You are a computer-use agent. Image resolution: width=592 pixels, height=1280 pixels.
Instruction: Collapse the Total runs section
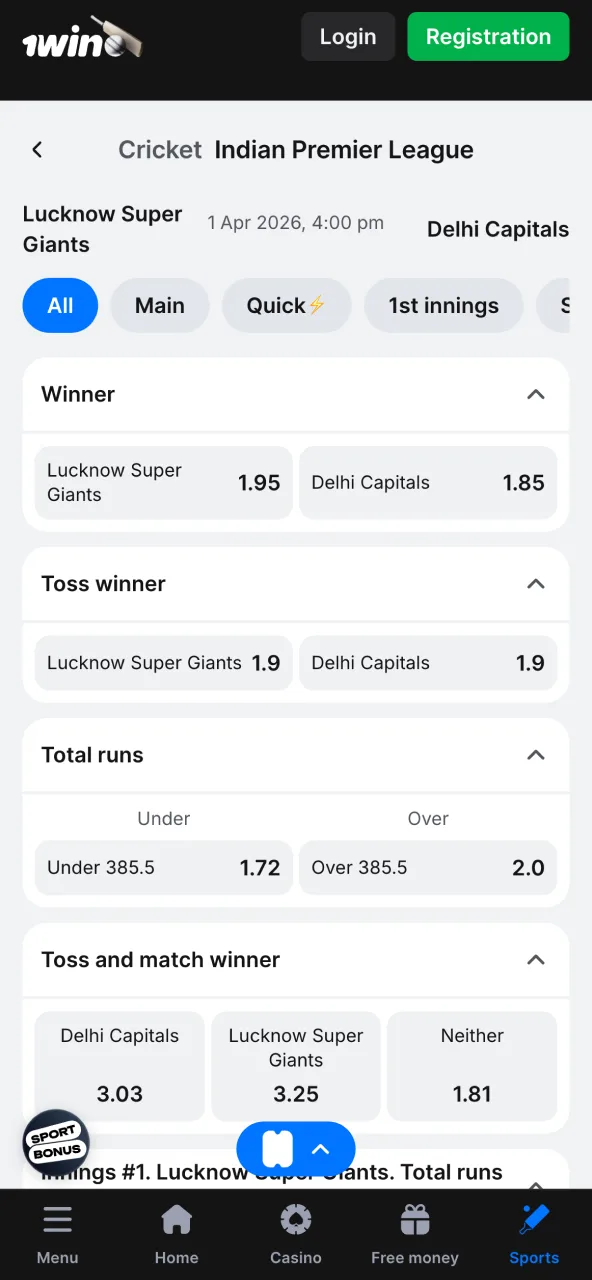[x=536, y=755]
